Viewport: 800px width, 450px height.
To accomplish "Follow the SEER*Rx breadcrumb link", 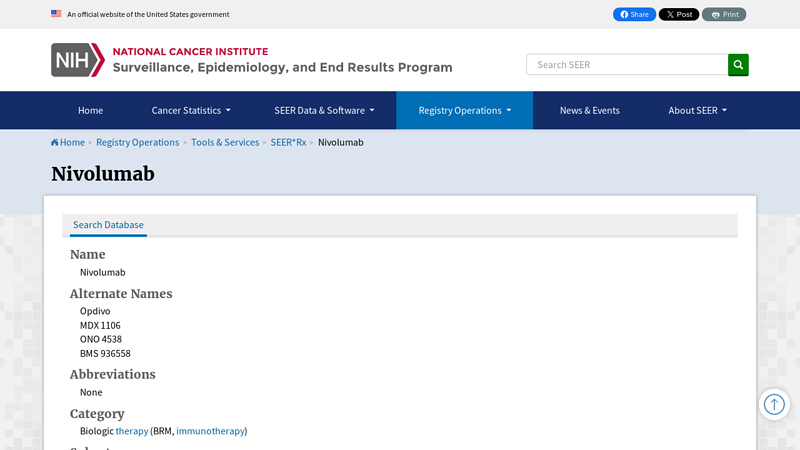I will 288,142.
